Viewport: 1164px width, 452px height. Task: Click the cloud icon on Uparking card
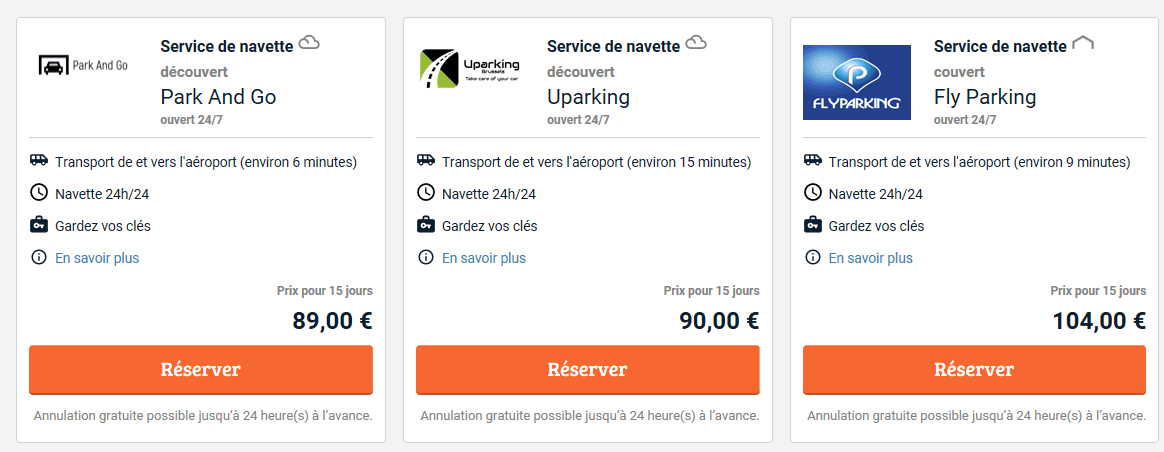[x=696, y=43]
